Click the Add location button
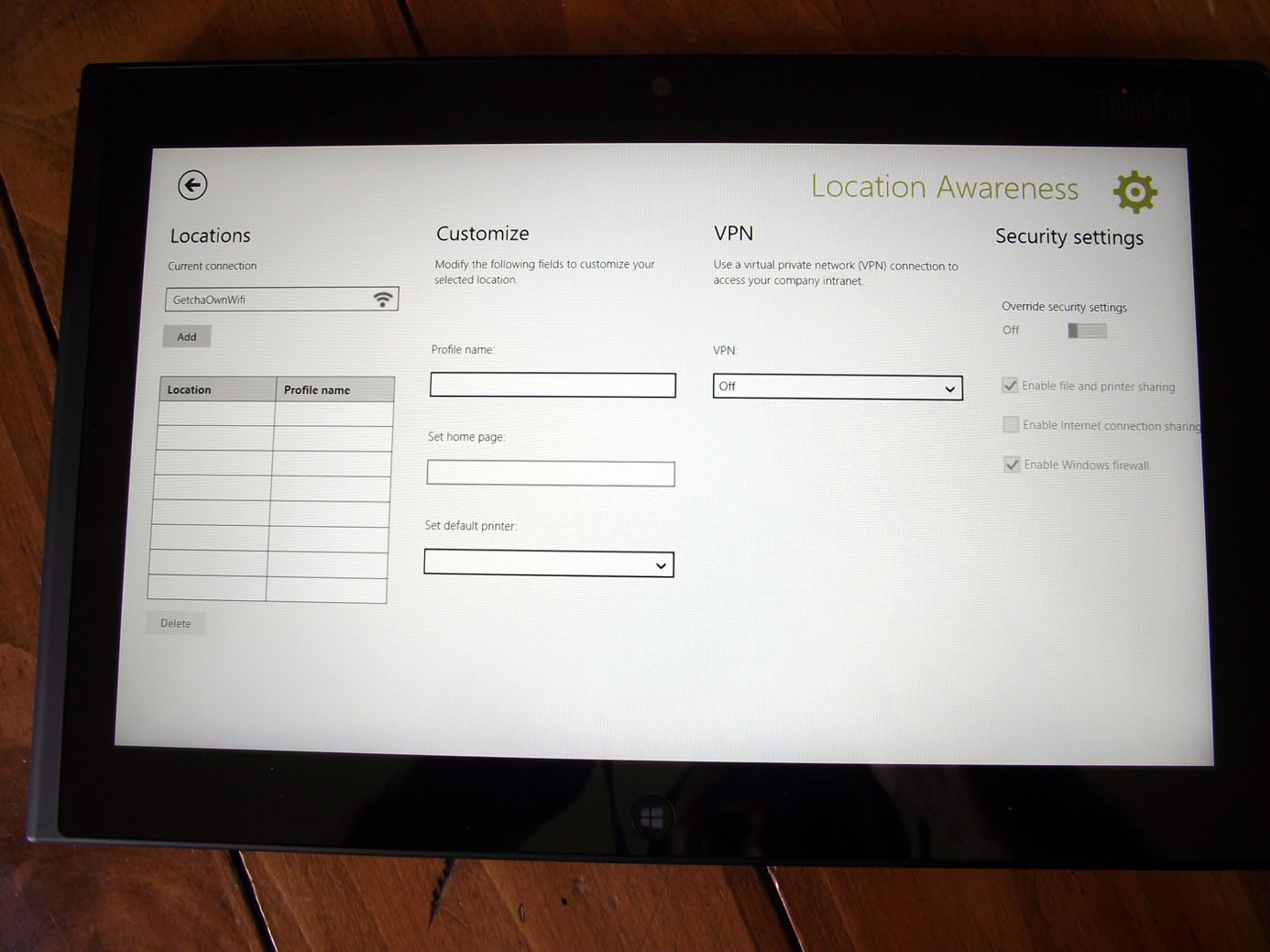The width and height of the screenshot is (1270, 952). click(x=187, y=336)
